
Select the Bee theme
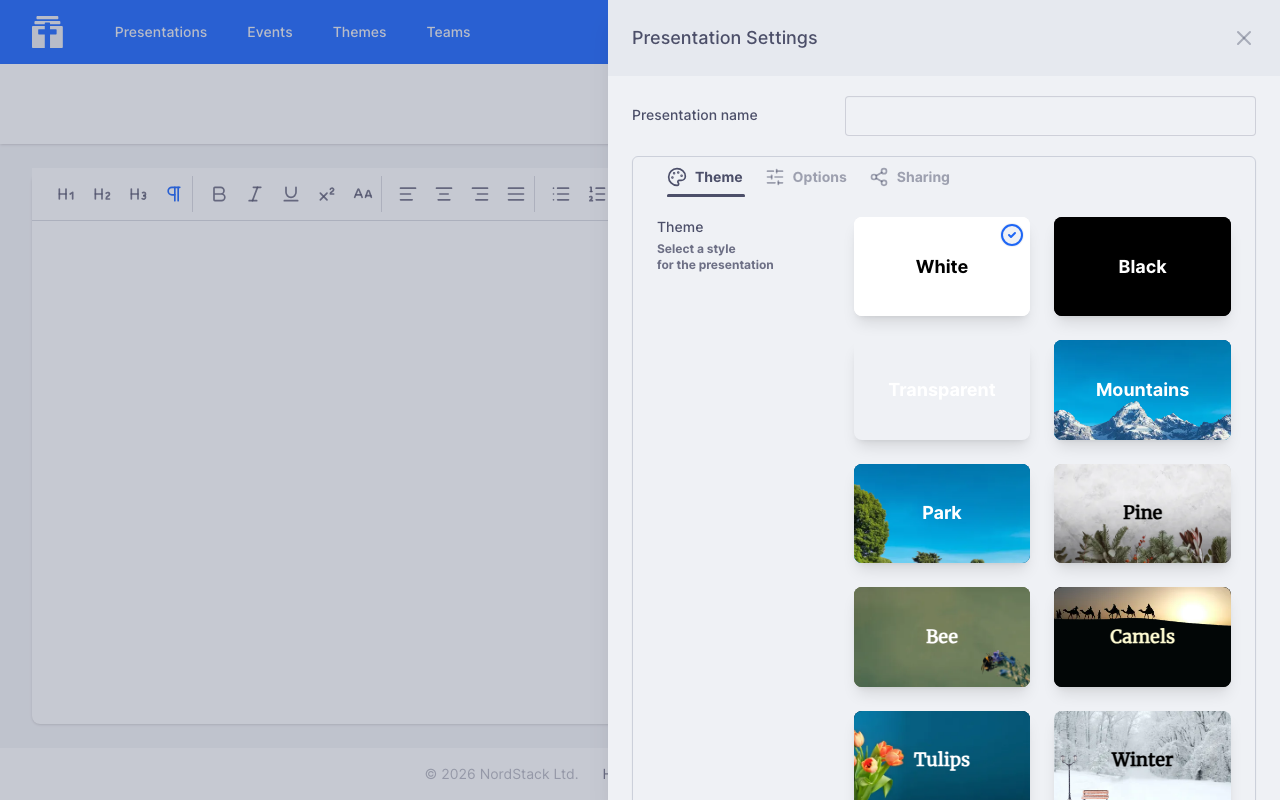(x=942, y=637)
